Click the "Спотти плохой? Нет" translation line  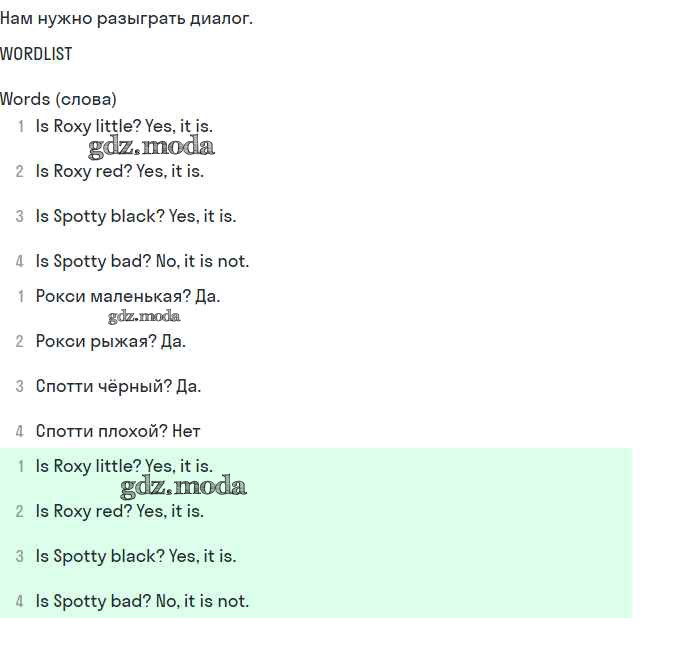[x=118, y=431]
